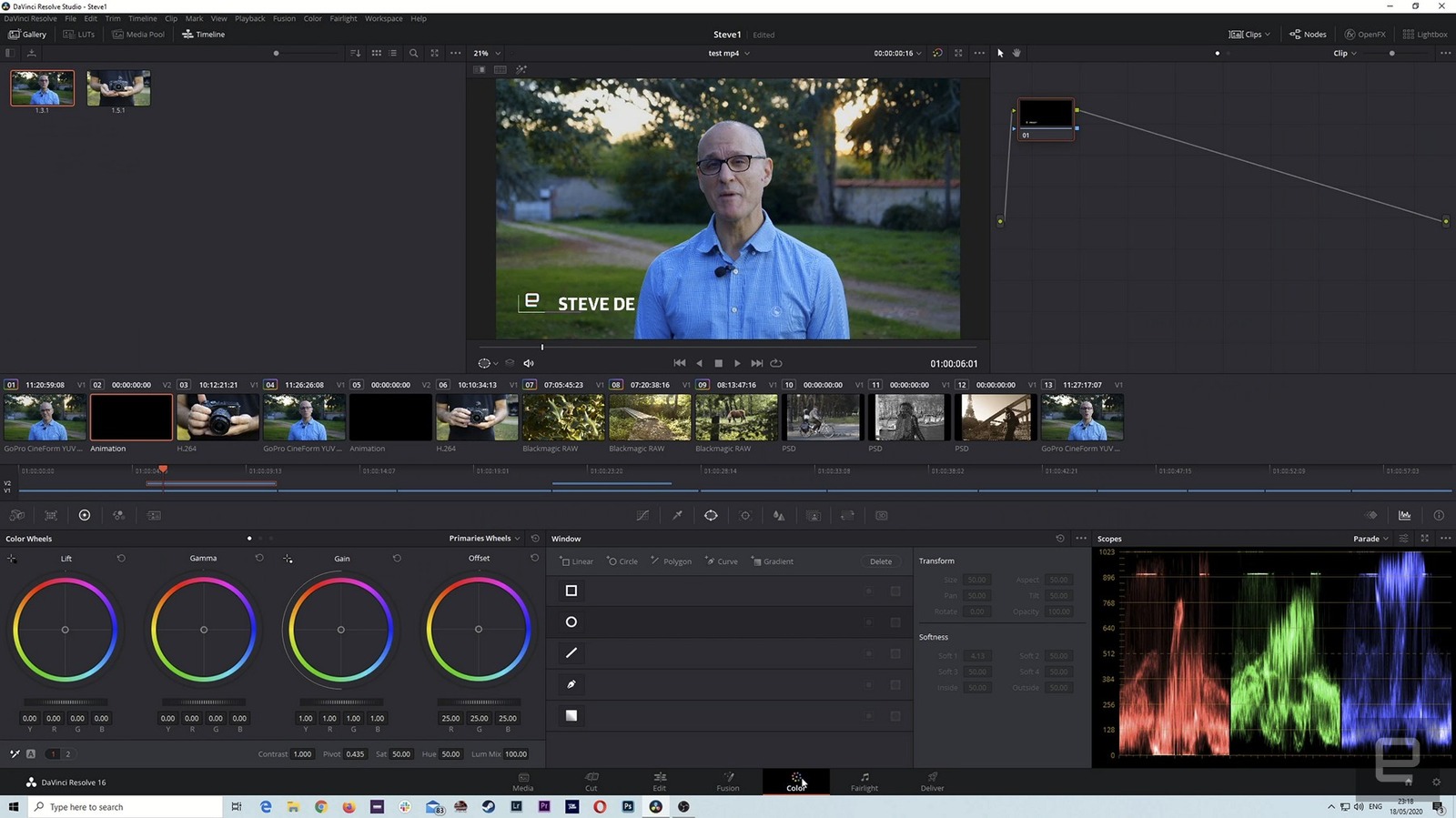
Task: Switch to the Fairlight page
Action: tap(864, 782)
